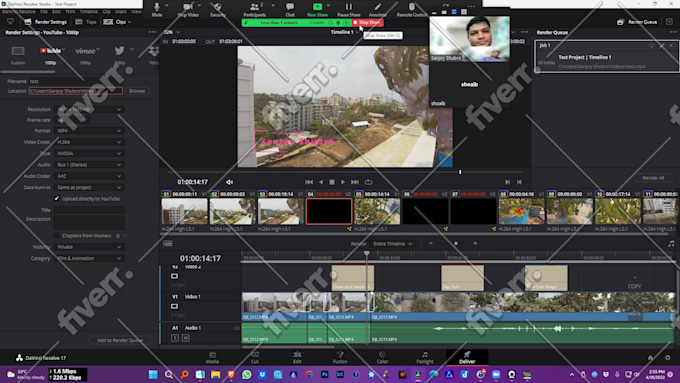Mute Audio 1 track with M button
This screenshot has height=383, width=680.
click(186, 338)
